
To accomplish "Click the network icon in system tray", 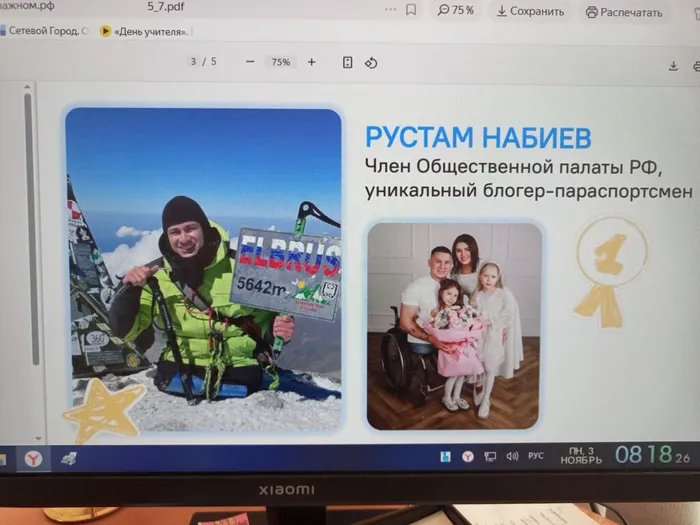I will tap(490, 456).
